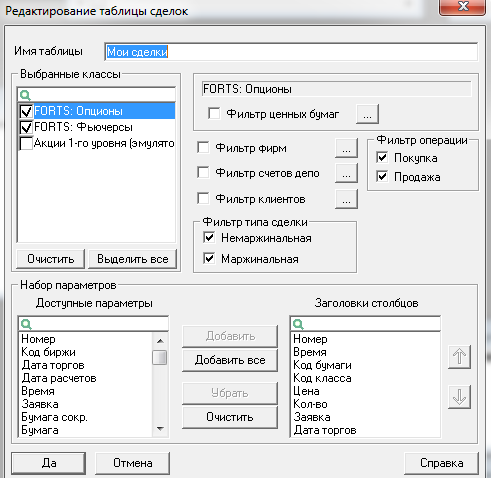
Task: Click search icon in selected classes list
Action: [x=25, y=95]
